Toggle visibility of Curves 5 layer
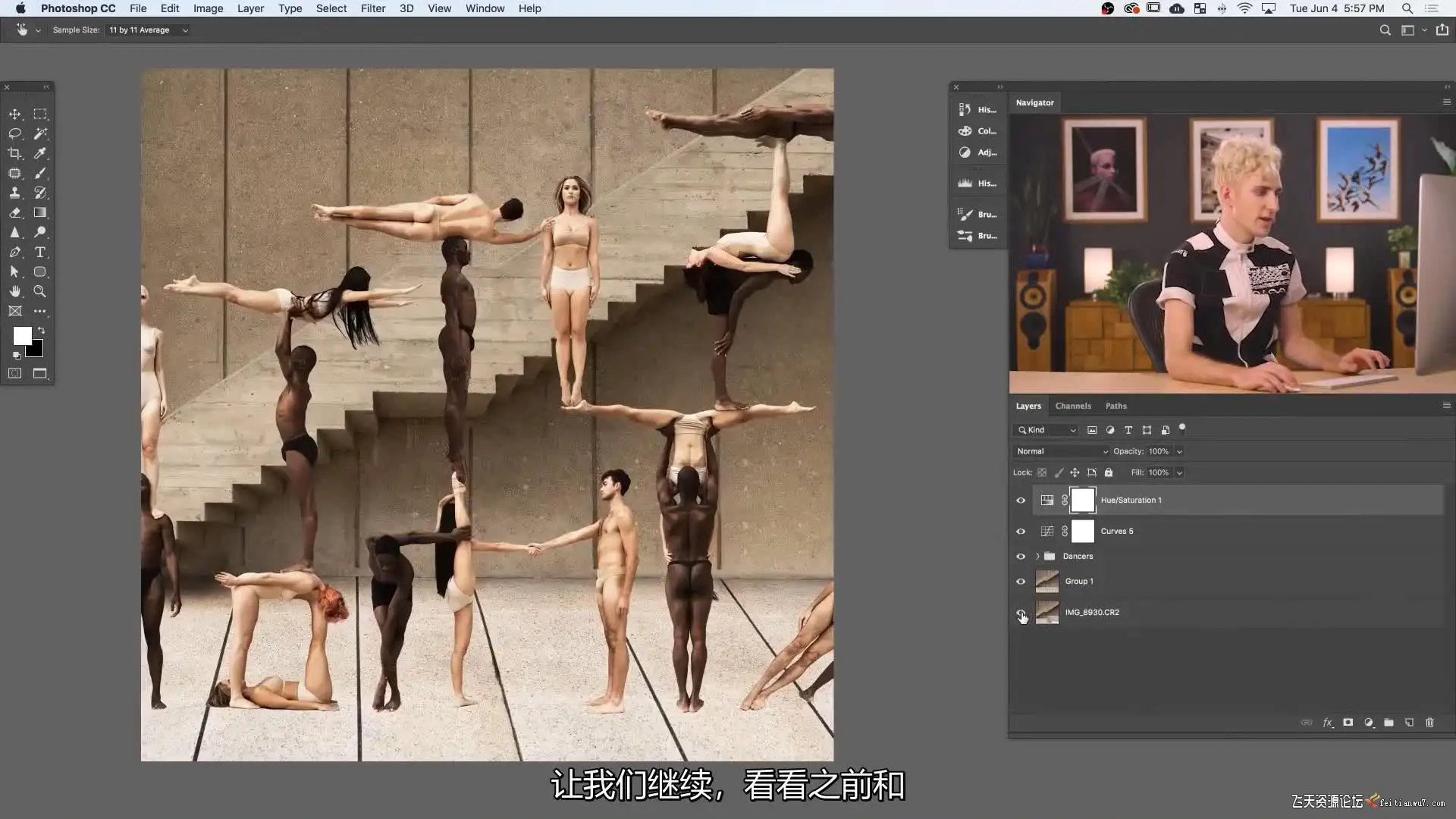 pyautogui.click(x=1021, y=532)
